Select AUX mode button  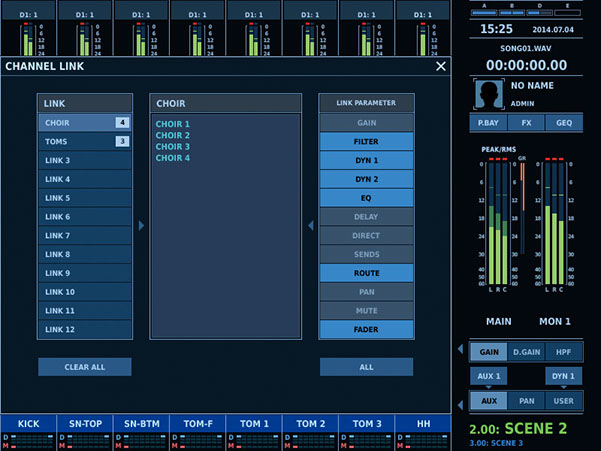(x=489, y=401)
